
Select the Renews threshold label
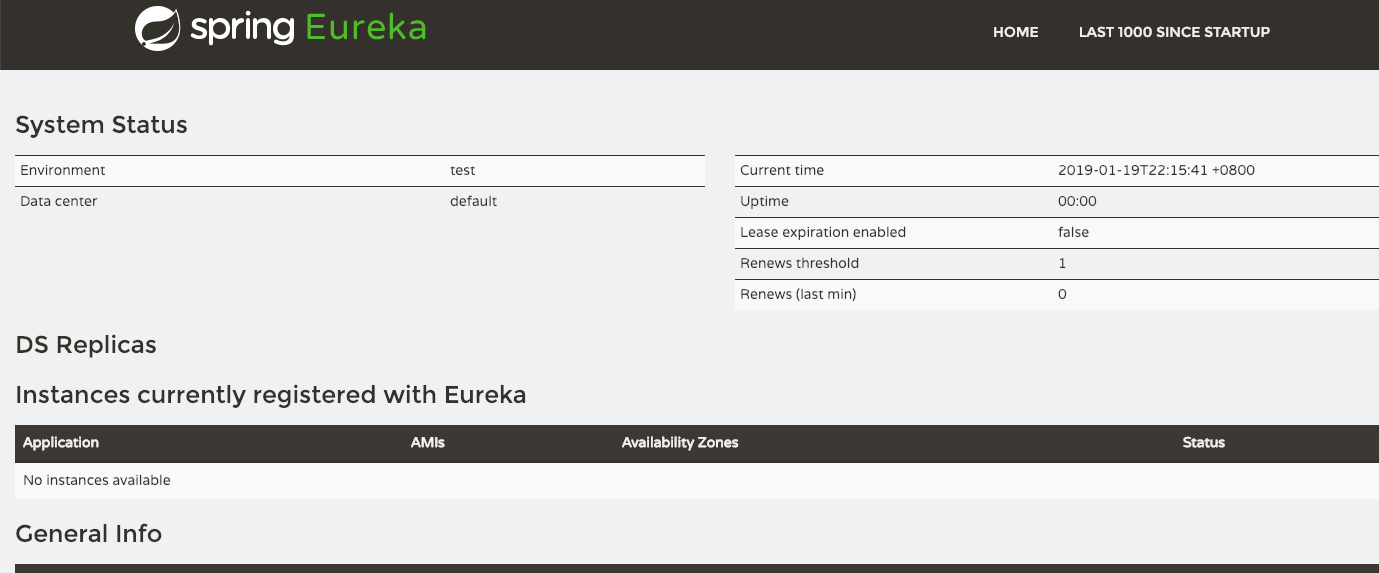[x=799, y=263]
